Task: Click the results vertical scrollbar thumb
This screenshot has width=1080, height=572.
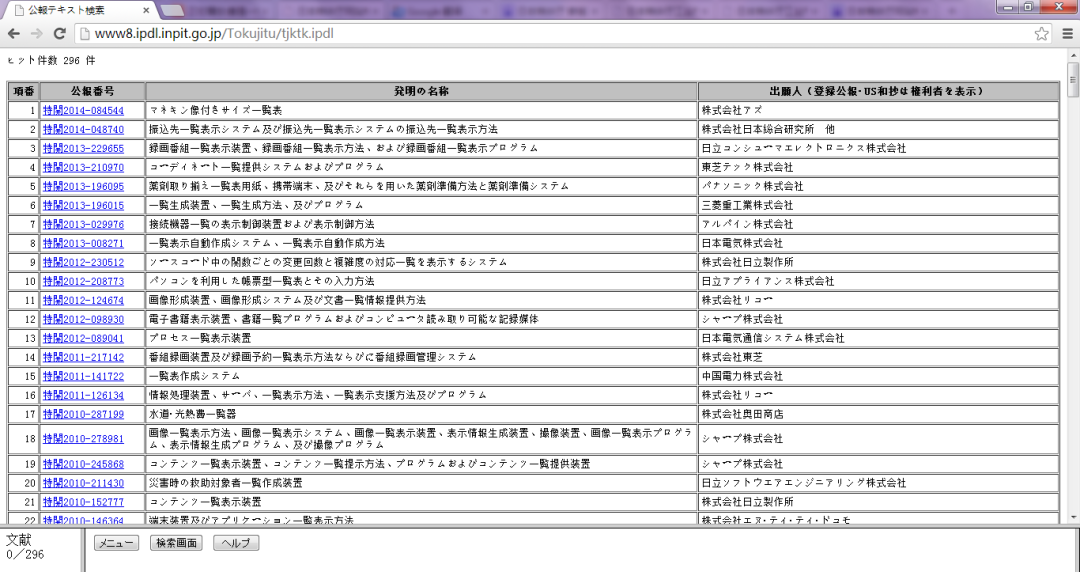Action: (1072, 79)
